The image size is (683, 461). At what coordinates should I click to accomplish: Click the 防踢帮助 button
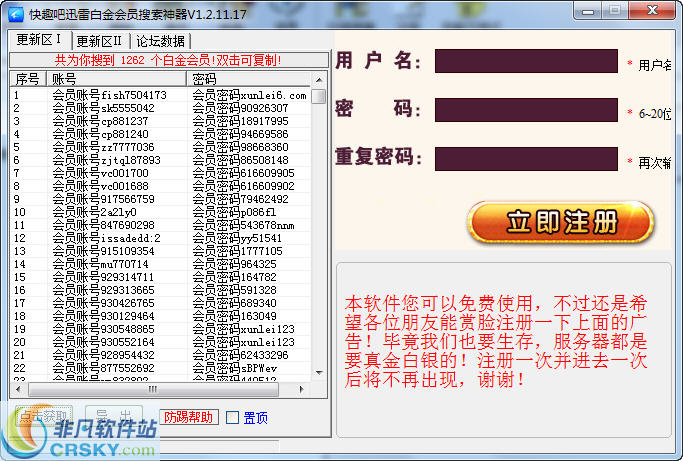point(189,417)
